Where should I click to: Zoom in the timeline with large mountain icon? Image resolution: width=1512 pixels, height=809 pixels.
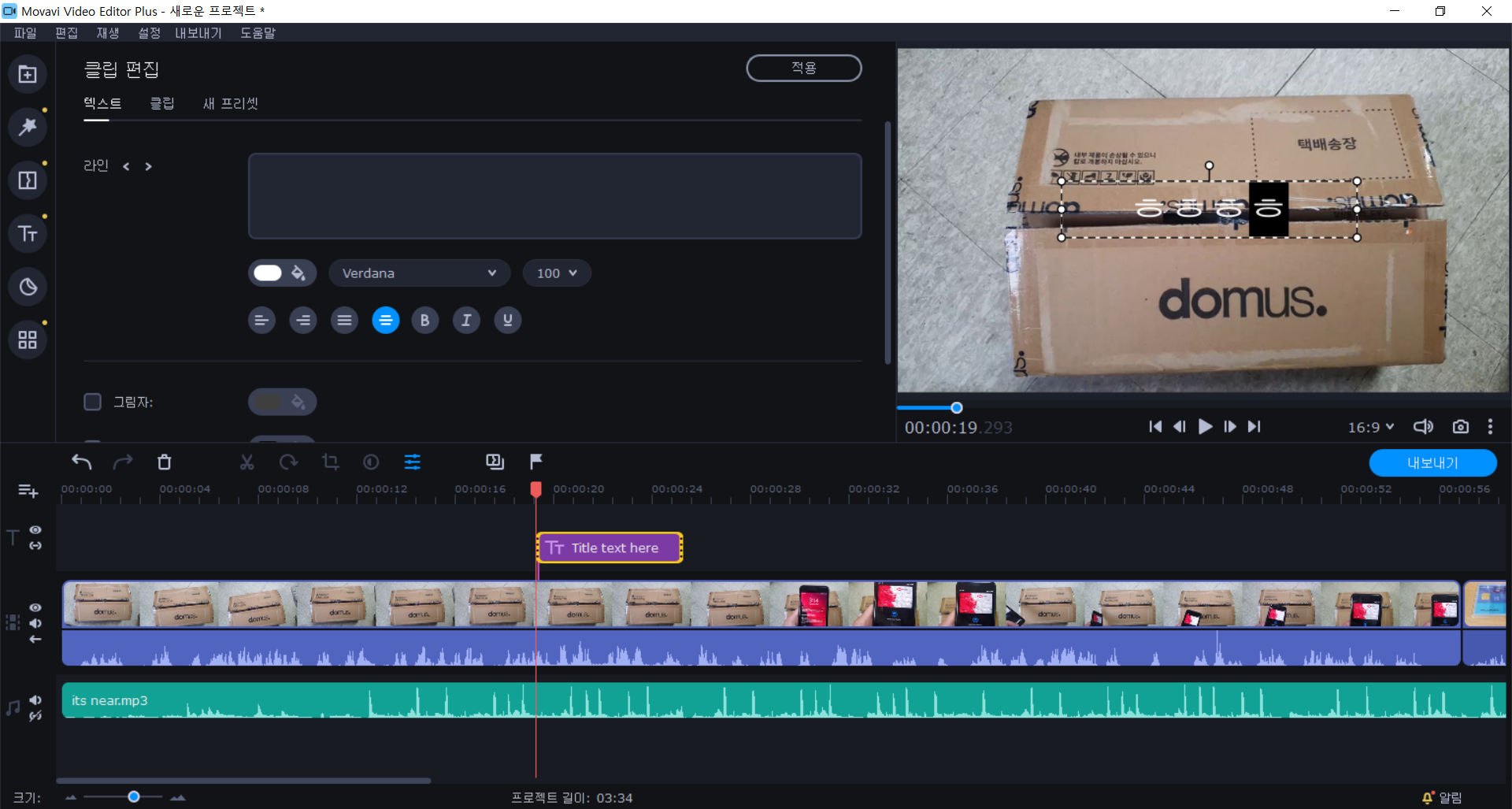[178, 797]
